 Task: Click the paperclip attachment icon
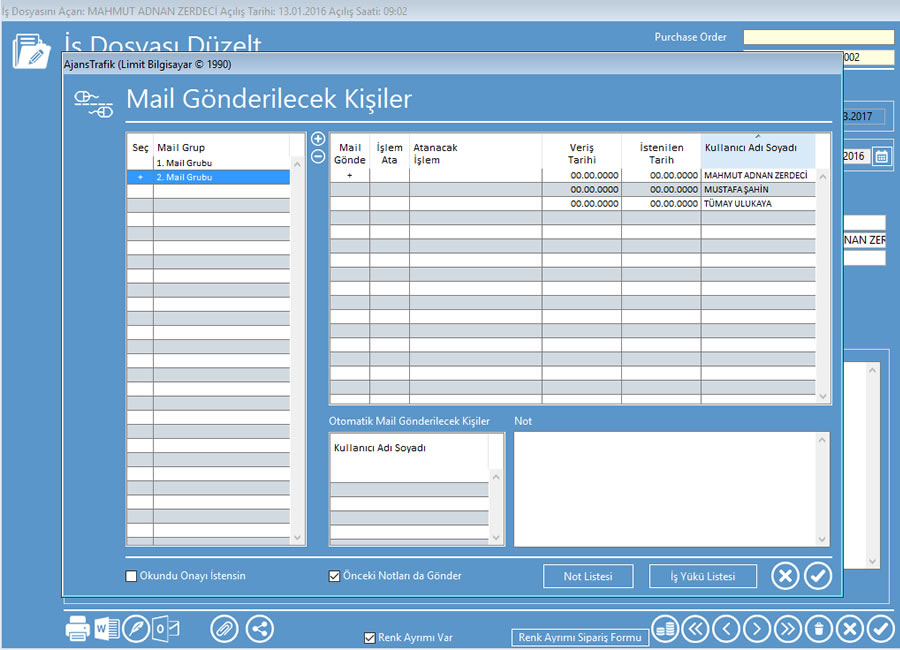[224, 629]
